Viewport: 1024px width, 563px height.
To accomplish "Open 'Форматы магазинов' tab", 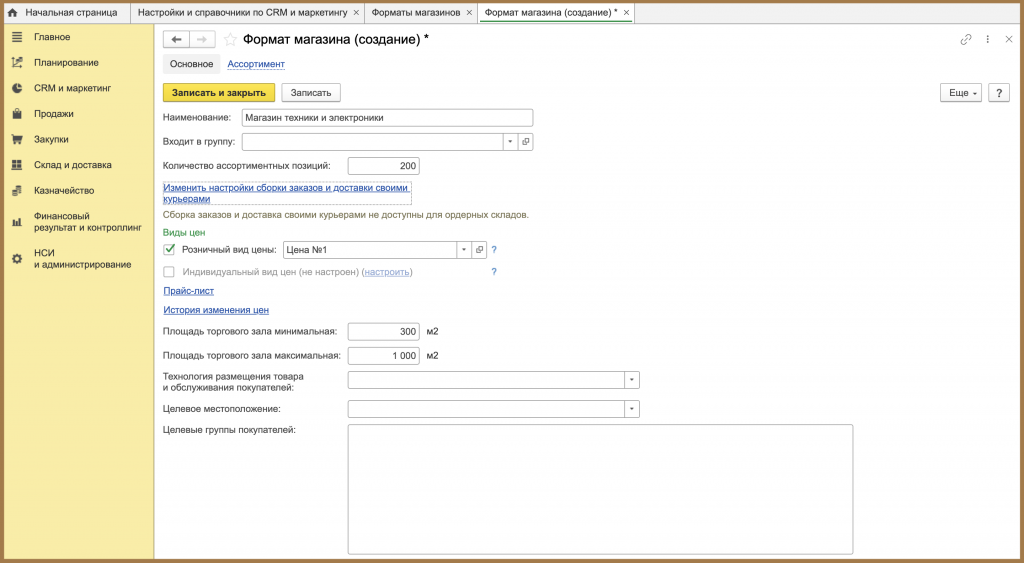I will [x=416, y=12].
